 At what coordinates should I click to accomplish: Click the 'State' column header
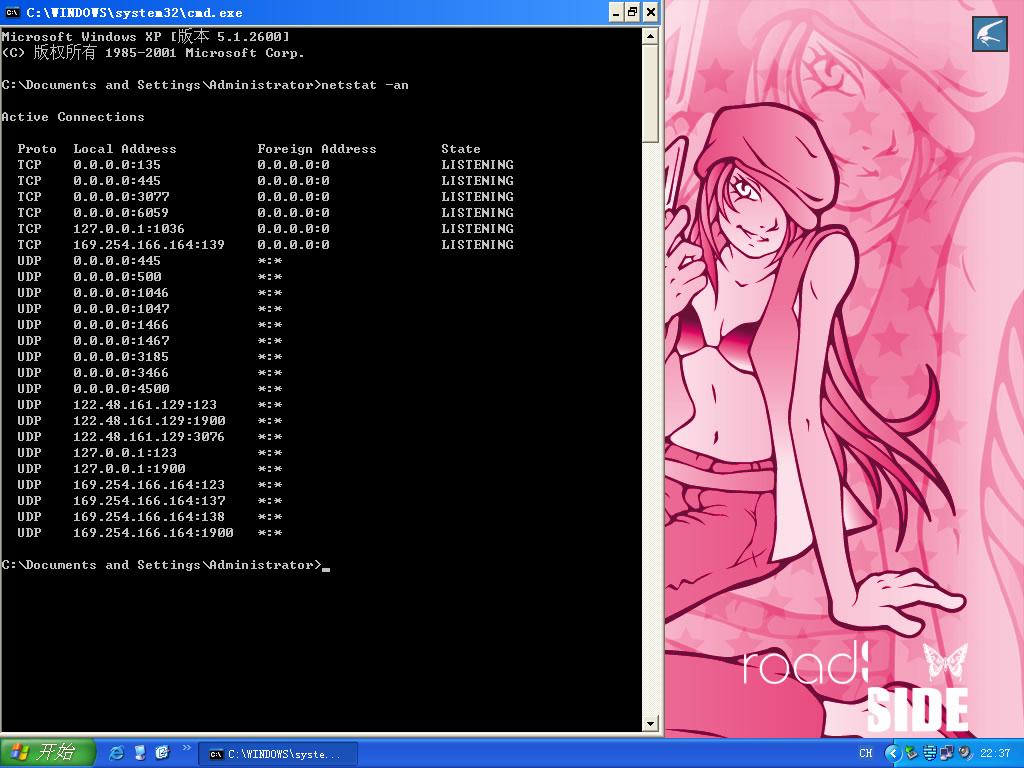click(x=461, y=149)
